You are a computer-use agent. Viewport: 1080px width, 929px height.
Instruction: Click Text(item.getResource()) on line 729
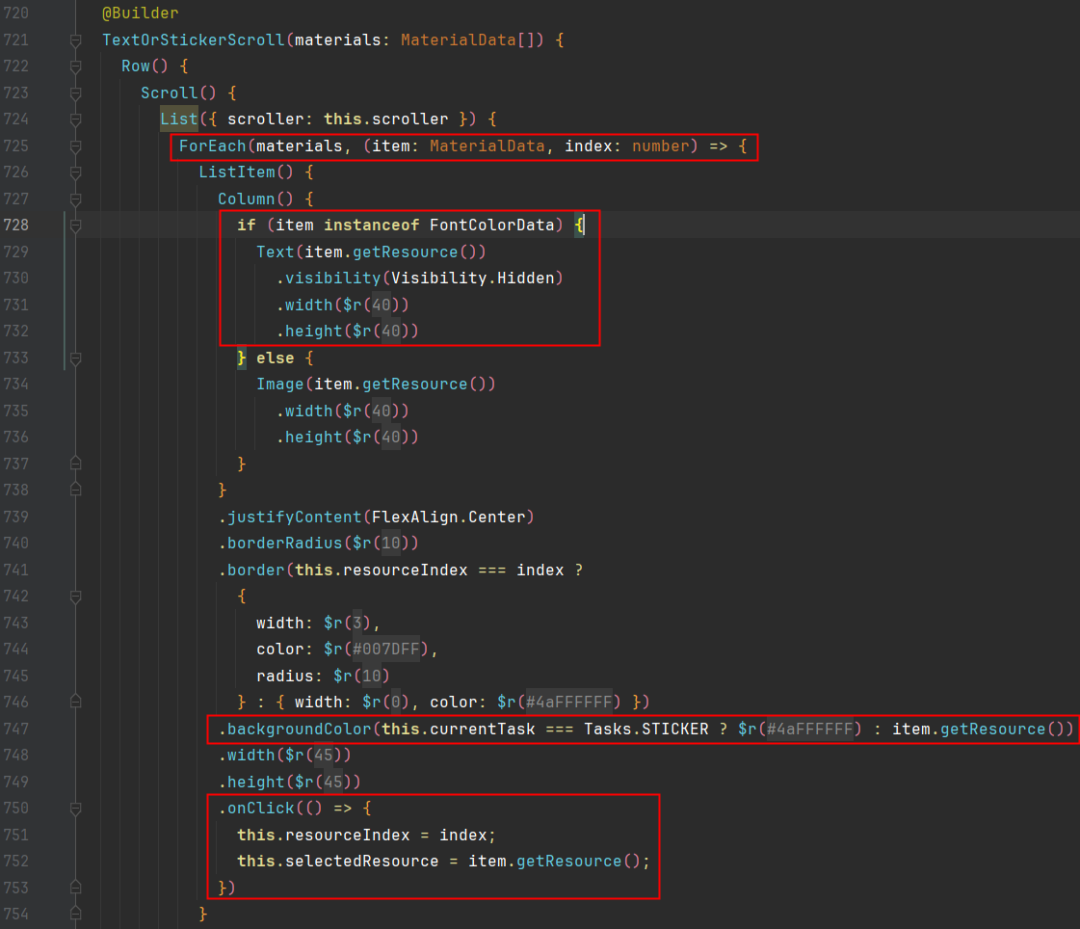point(371,252)
